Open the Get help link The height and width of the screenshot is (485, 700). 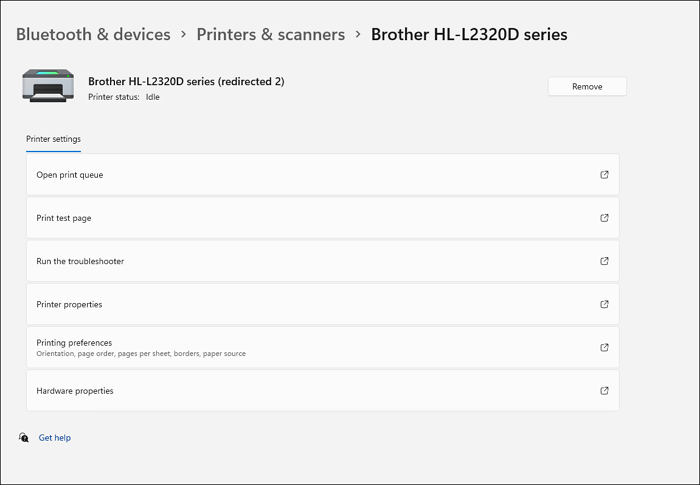coord(55,438)
